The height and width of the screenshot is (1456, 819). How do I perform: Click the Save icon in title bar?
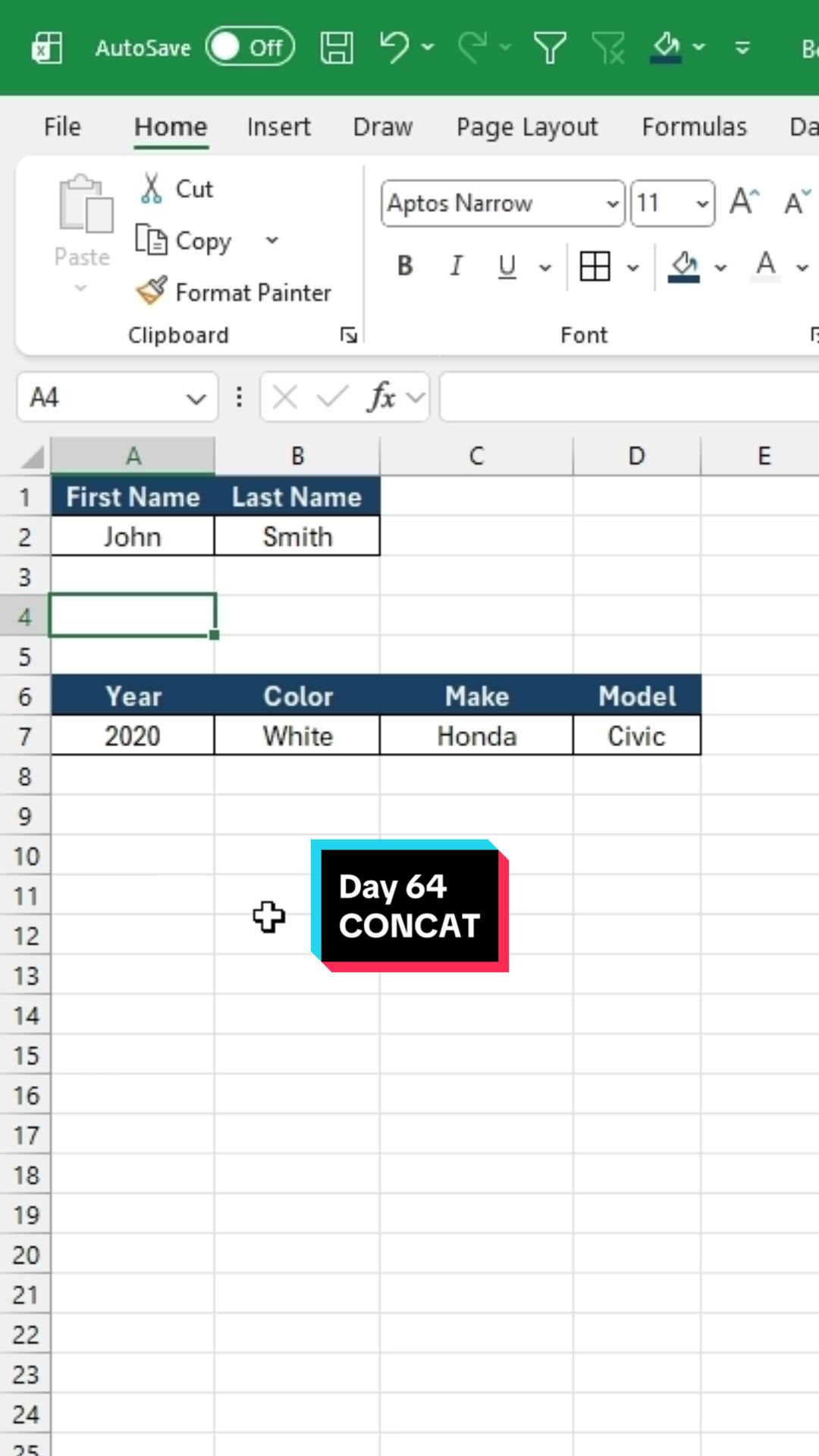click(x=337, y=48)
